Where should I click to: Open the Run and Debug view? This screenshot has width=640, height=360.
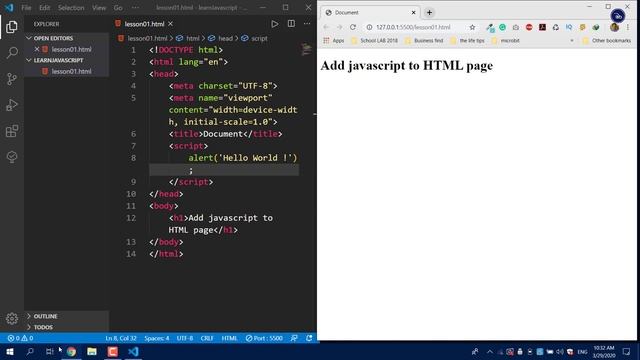(x=12, y=105)
